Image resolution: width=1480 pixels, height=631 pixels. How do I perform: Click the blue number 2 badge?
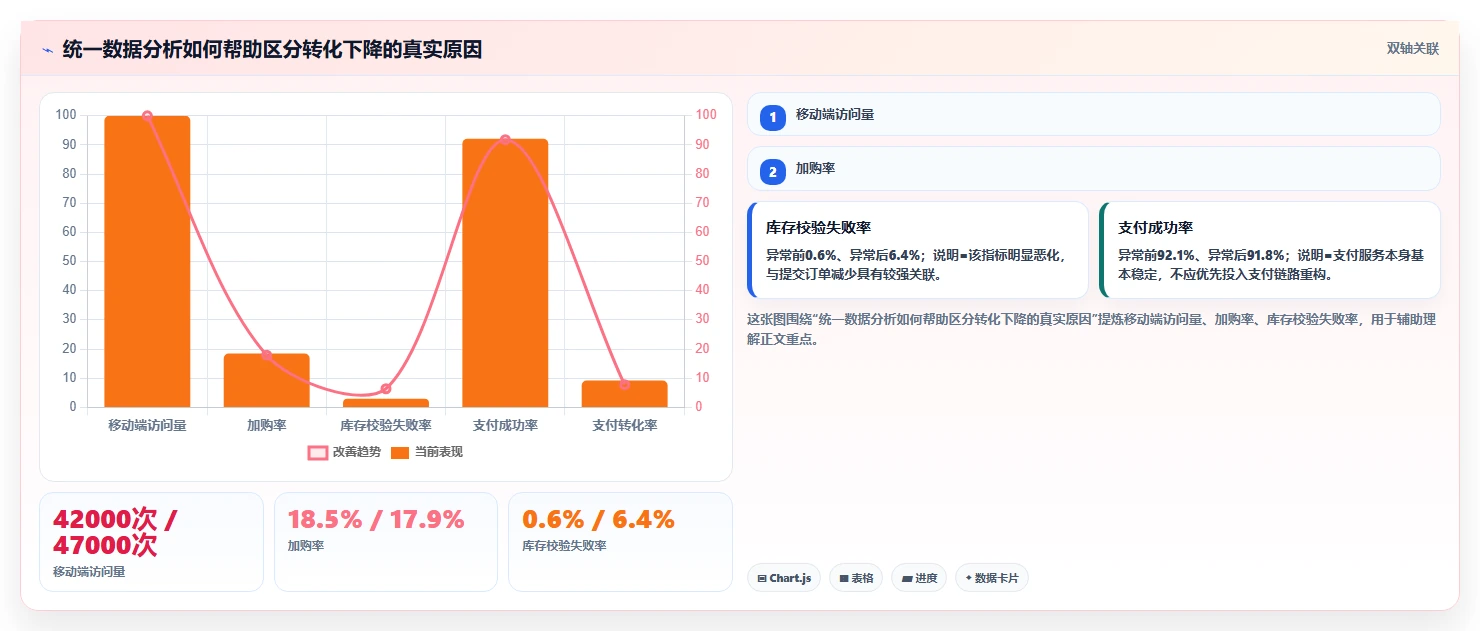[773, 172]
